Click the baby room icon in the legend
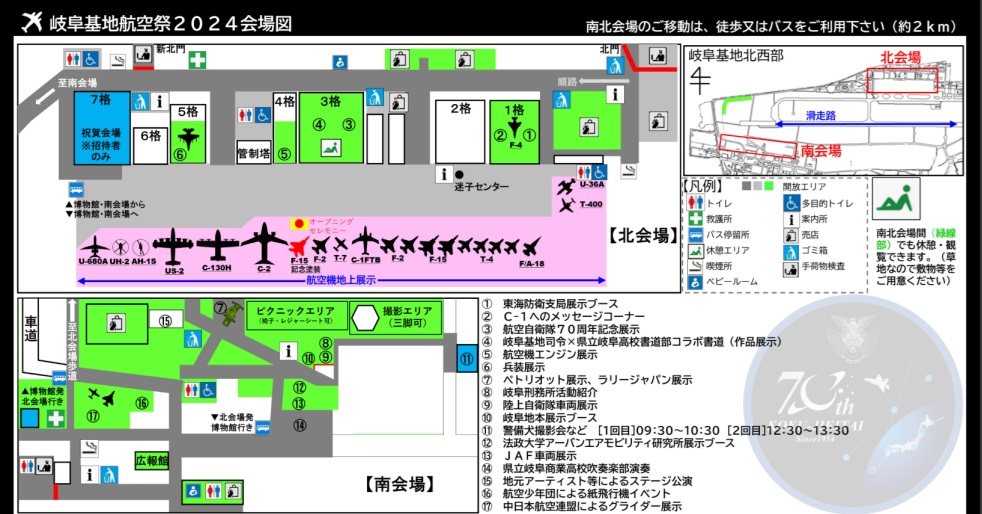 point(695,282)
